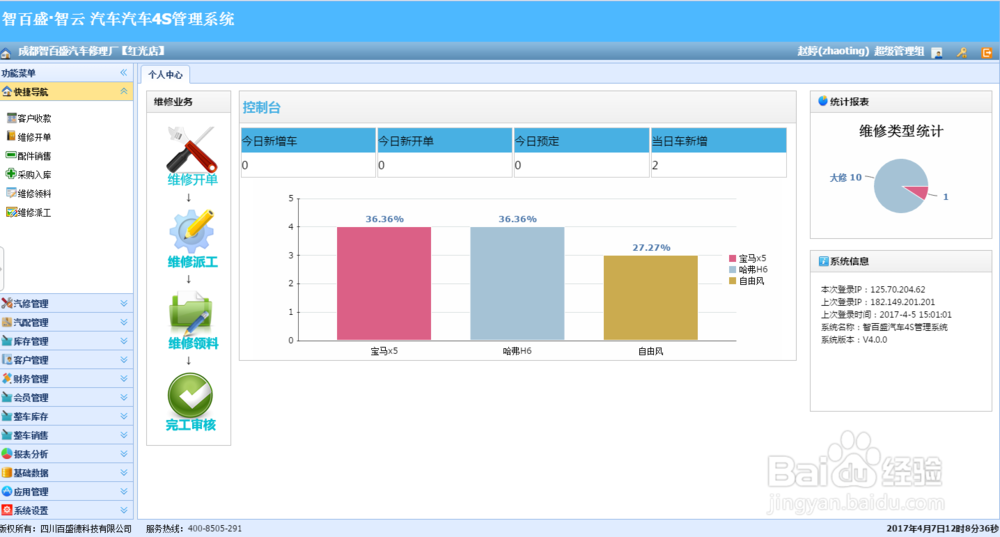Viewport: 1000px width, 537px height.
Task: Expand the 整车销售 section arrow
Action: click(x=124, y=435)
